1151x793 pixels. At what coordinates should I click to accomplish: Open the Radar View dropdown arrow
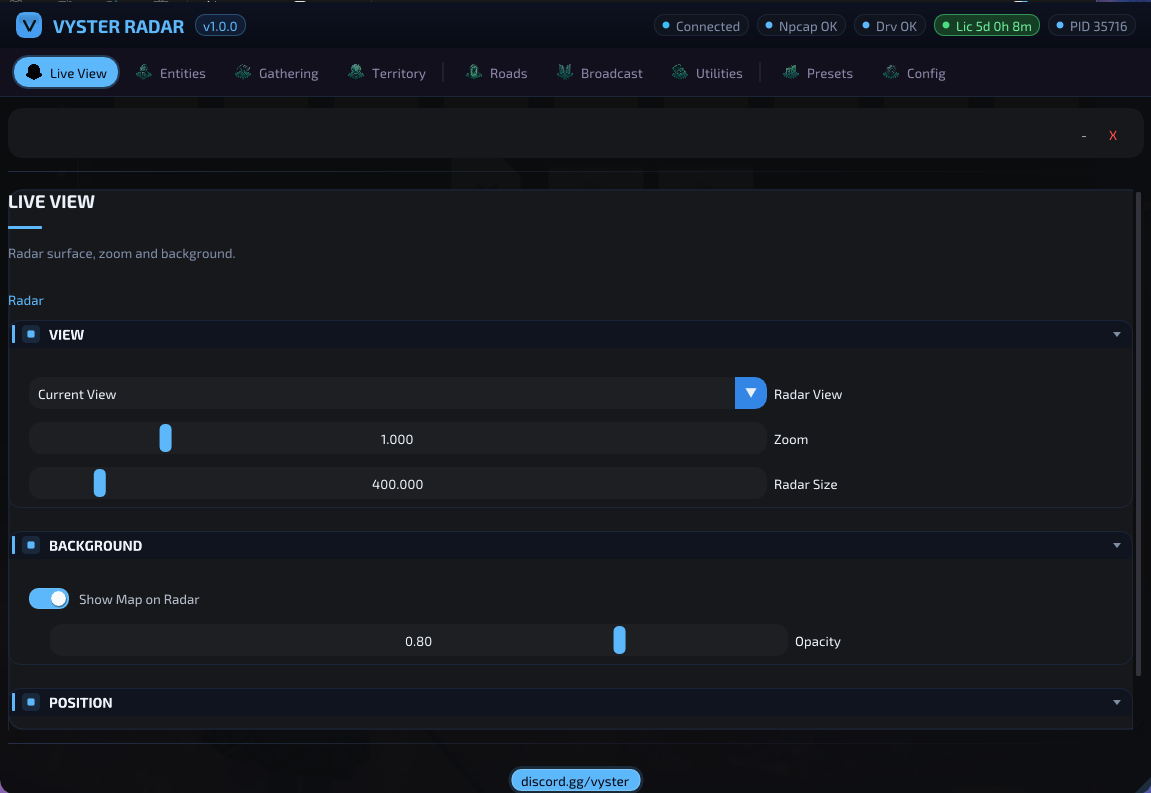(x=750, y=393)
